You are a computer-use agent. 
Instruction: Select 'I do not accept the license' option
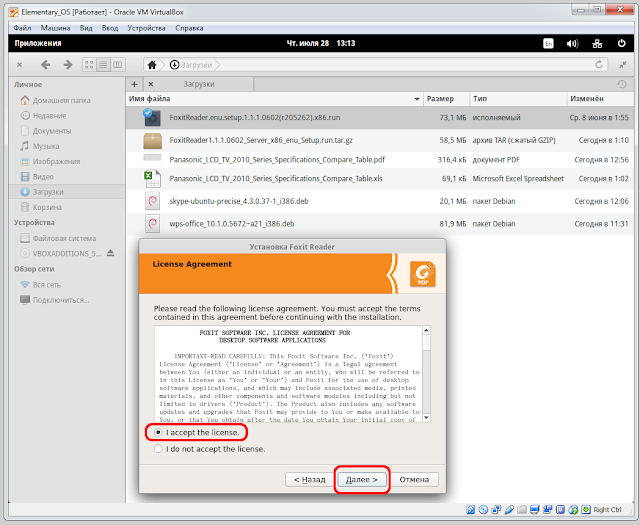pos(158,449)
